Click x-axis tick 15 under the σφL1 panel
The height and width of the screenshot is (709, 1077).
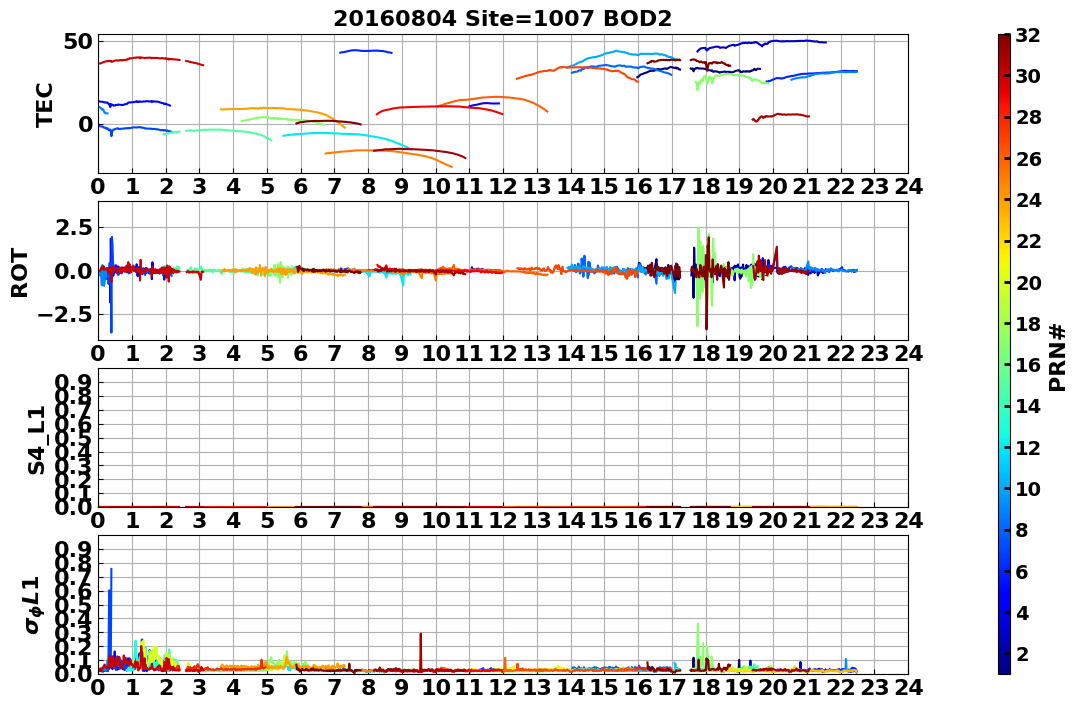[x=604, y=688]
